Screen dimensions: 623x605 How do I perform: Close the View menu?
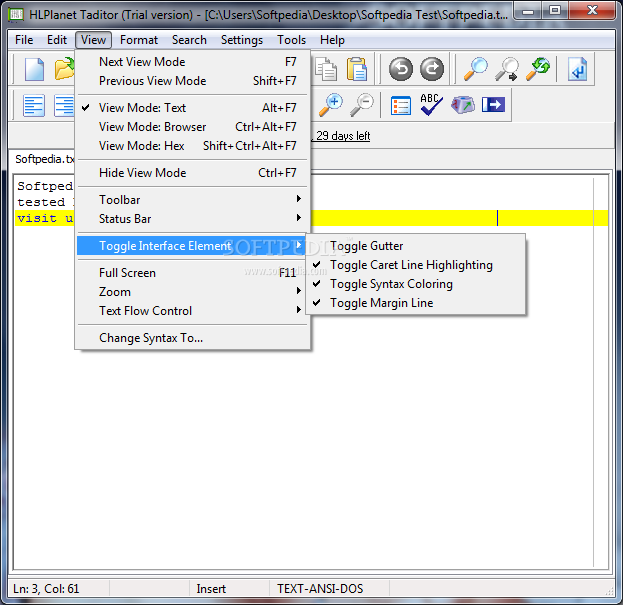pos(93,40)
